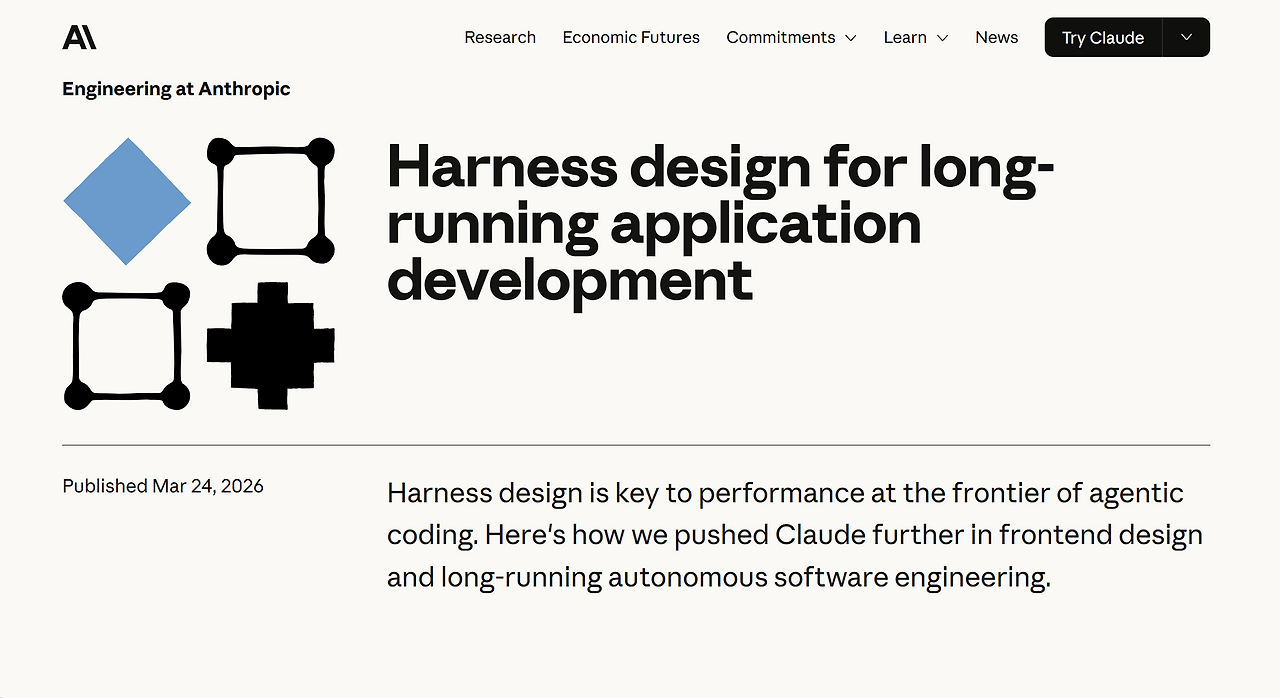
Task: Click the Try Claude button
Action: click(x=1103, y=37)
